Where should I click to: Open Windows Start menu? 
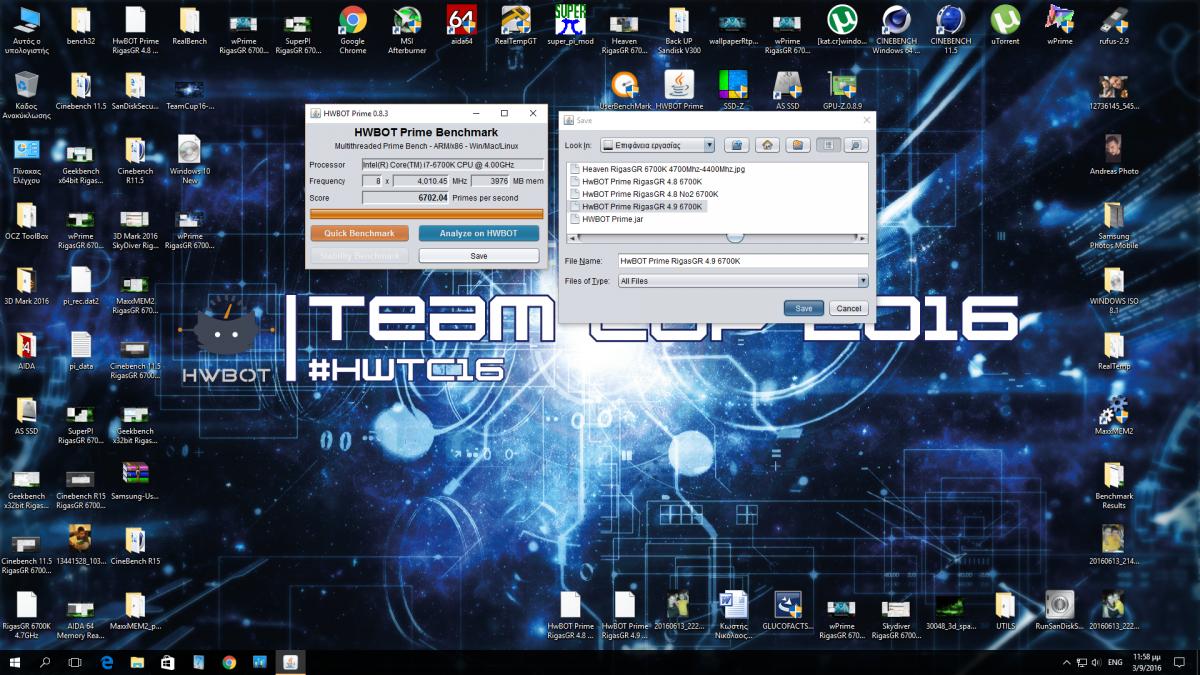15,662
